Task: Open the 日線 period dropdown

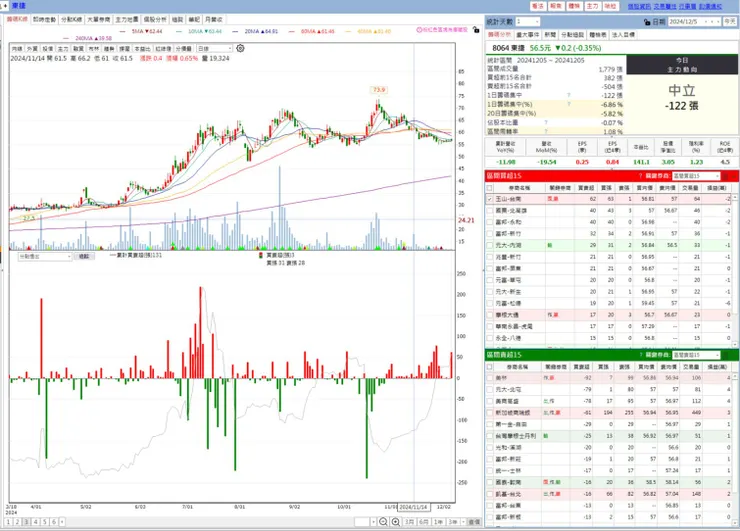Action: (214, 49)
